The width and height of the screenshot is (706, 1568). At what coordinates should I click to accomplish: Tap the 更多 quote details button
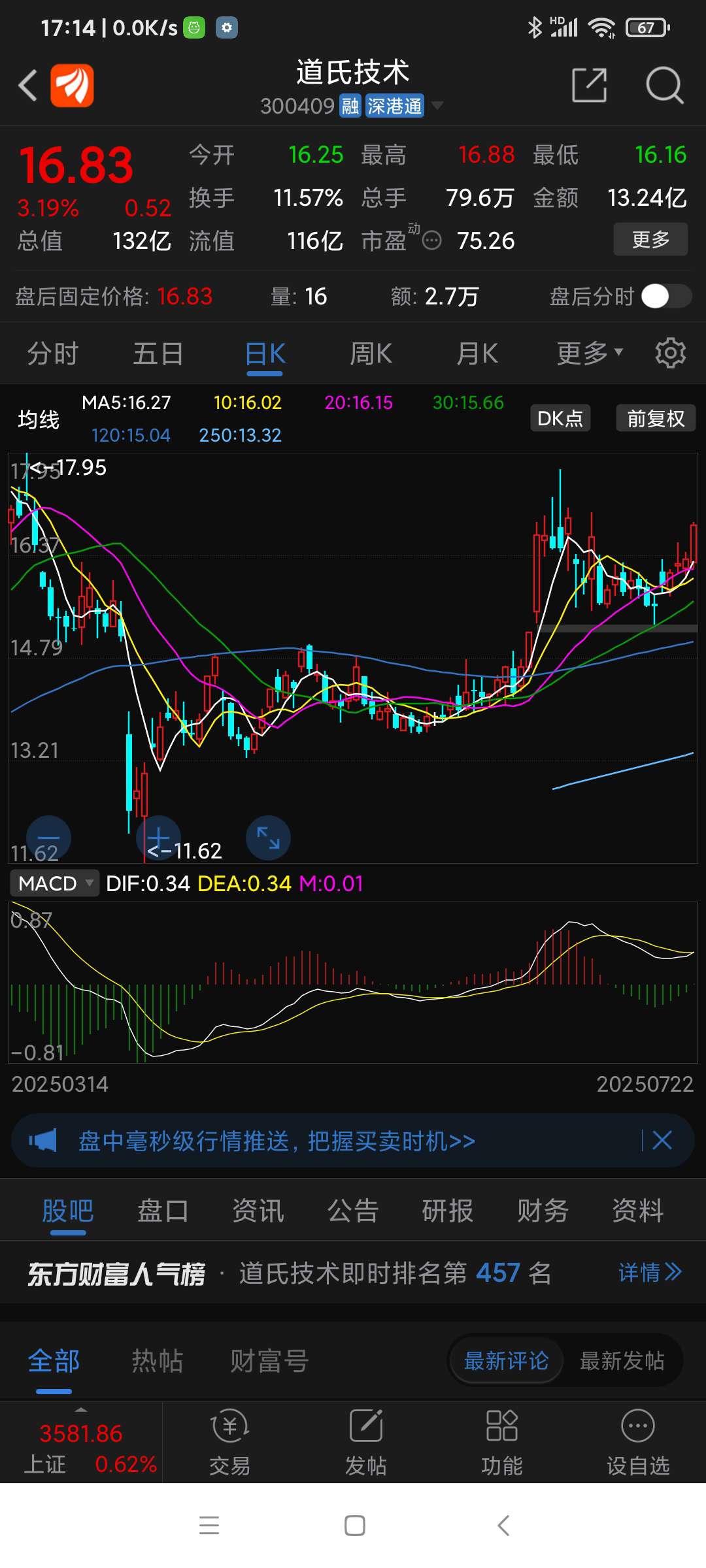650,239
